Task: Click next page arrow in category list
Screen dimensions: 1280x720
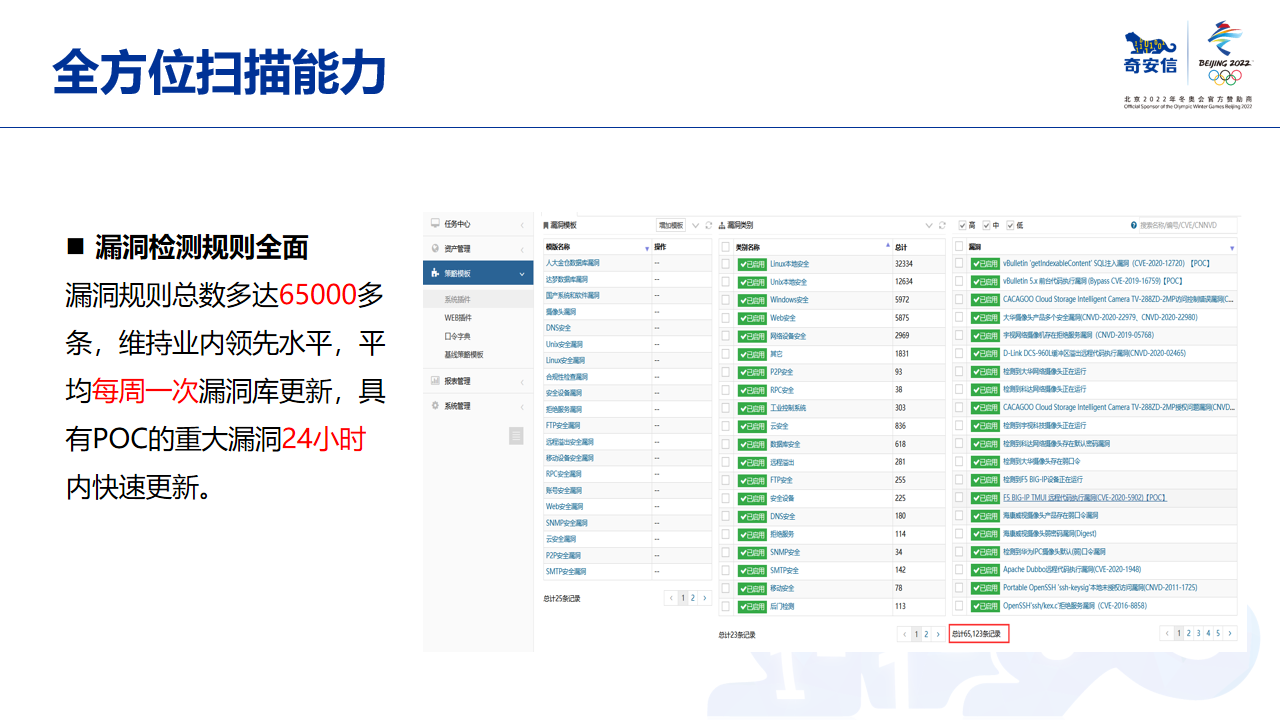Action: click(x=937, y=634)
